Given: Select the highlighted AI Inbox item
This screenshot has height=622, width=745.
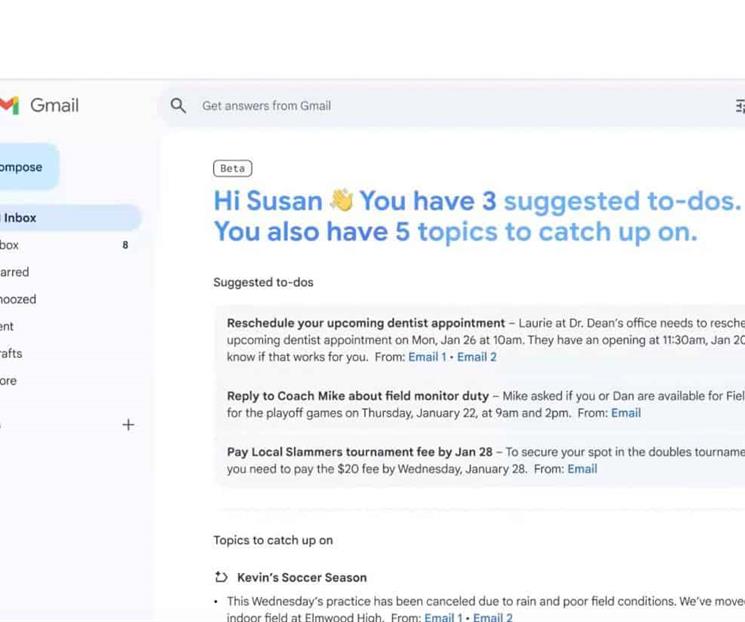Looking at the screenshot, I should tap(70, 218).
